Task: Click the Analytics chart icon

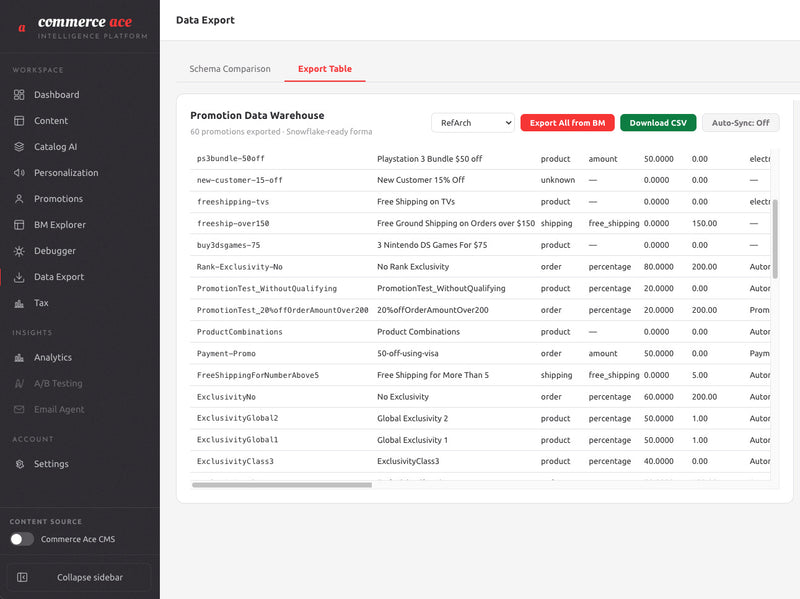Action: click(19, 357)
